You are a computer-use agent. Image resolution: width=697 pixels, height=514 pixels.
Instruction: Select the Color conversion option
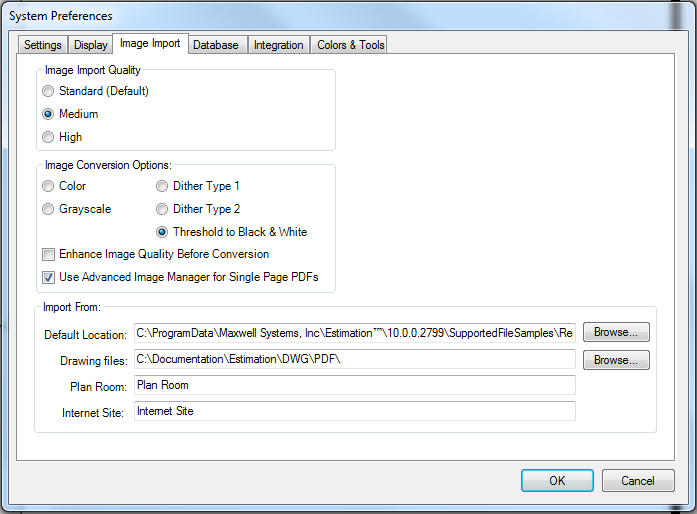point(48,186)
